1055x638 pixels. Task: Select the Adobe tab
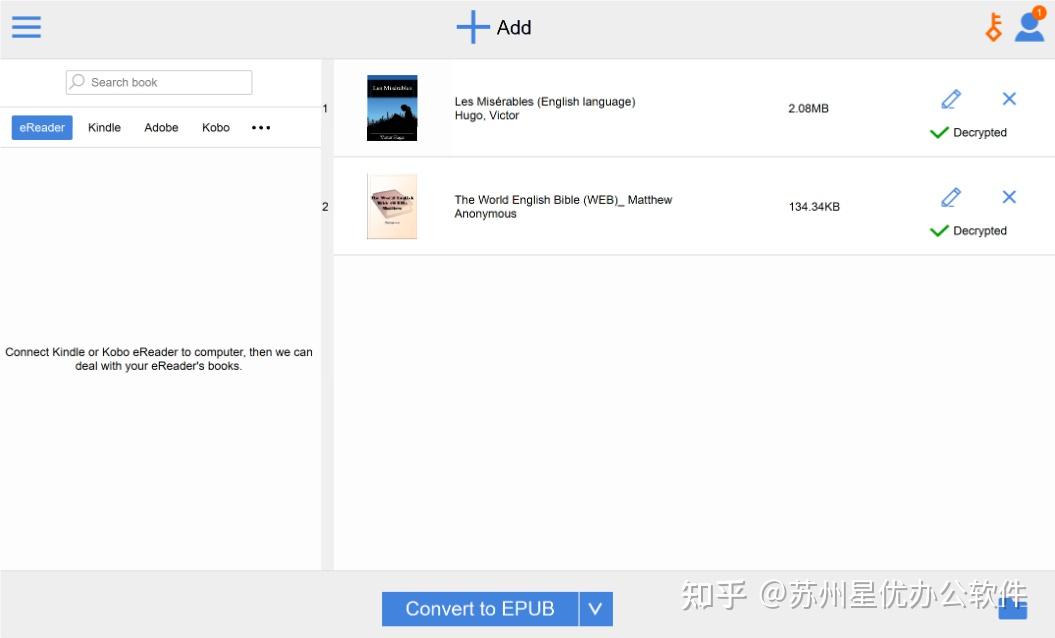[x=160, y=127]
